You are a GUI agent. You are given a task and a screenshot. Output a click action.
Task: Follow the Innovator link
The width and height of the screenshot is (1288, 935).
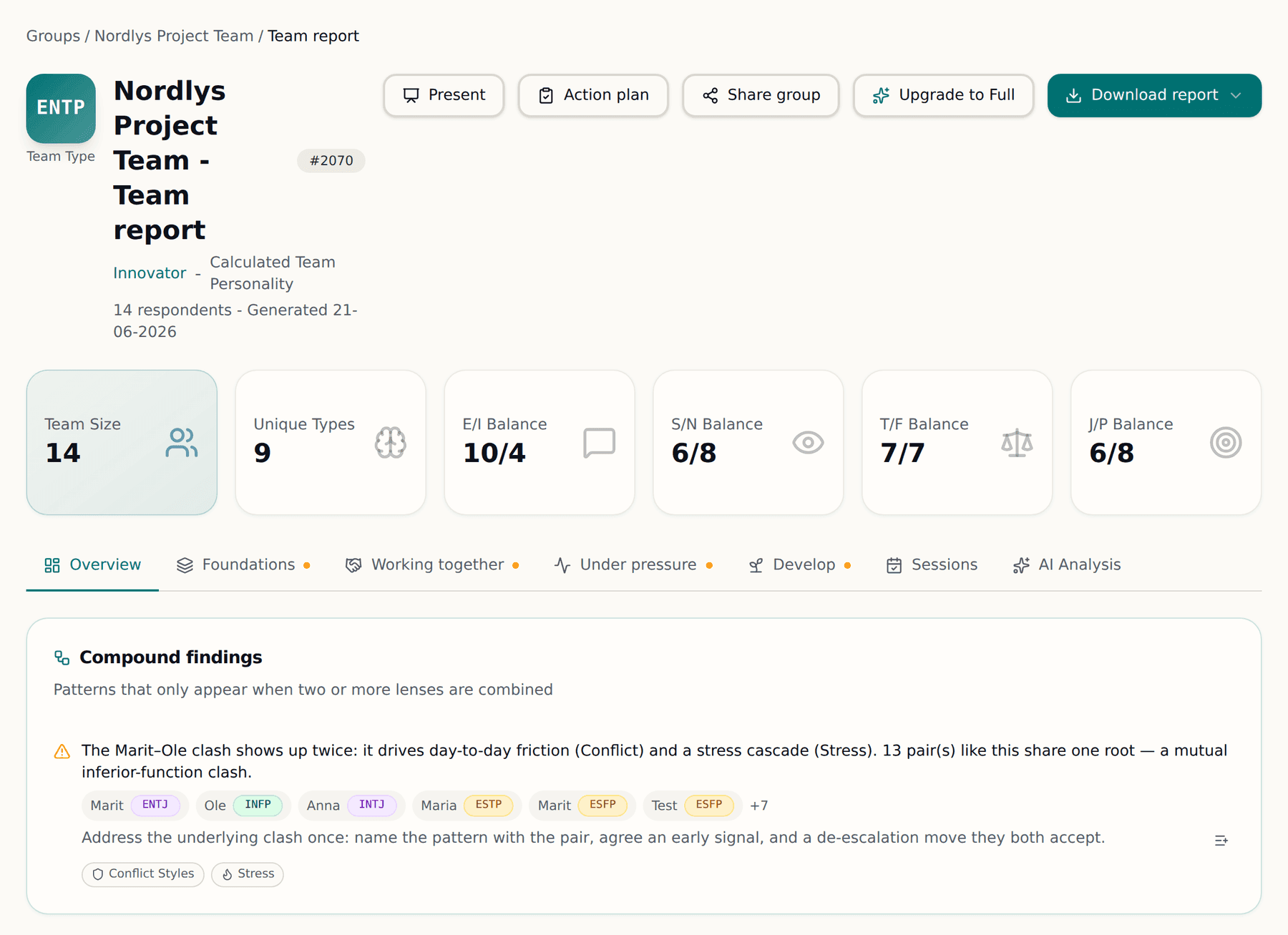tap(150, 273)
